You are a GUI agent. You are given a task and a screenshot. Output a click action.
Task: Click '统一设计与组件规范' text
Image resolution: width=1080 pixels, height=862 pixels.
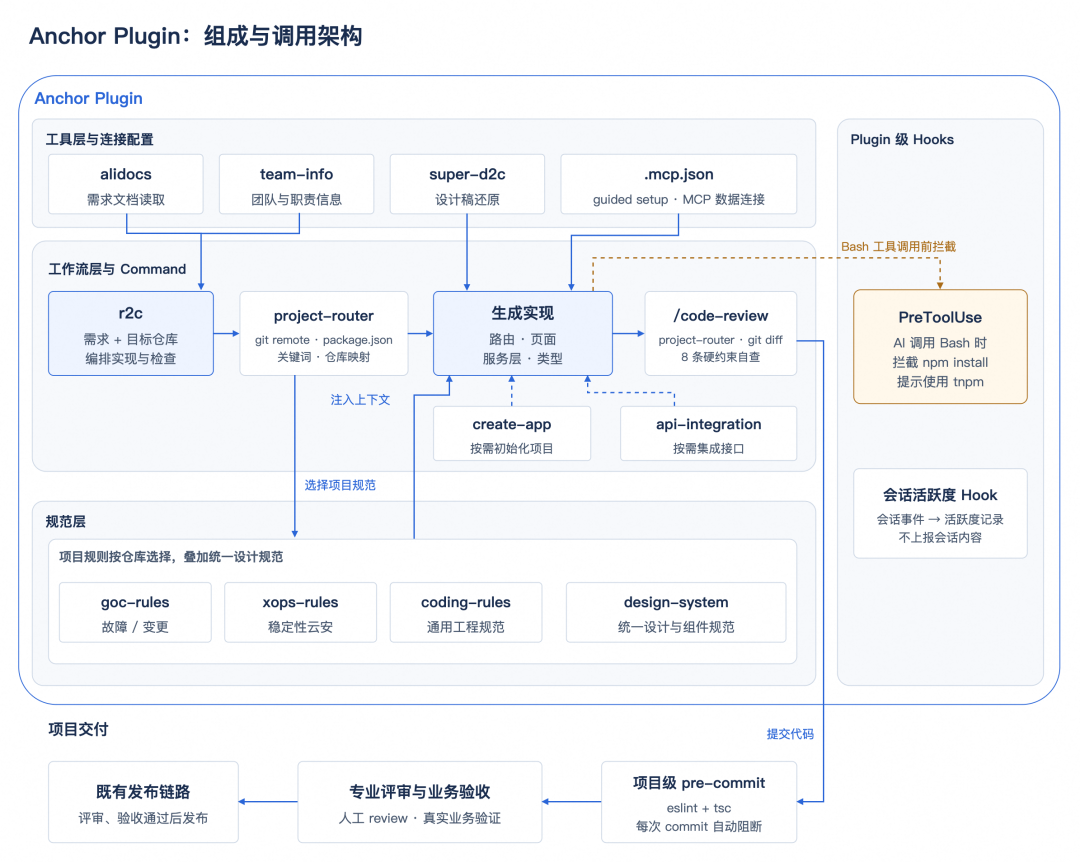676,627
